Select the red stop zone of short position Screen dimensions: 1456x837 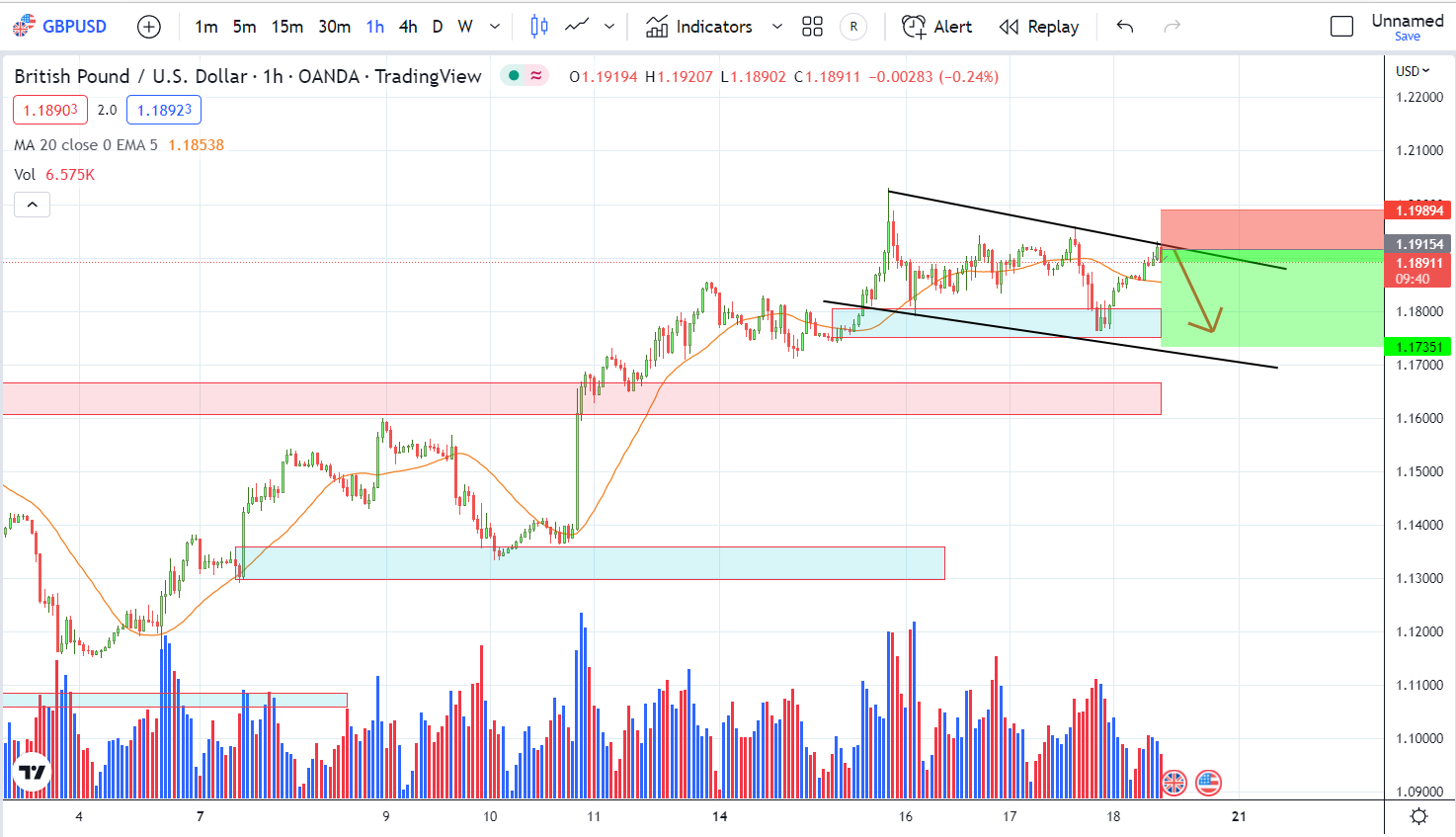coord(1272,229)
